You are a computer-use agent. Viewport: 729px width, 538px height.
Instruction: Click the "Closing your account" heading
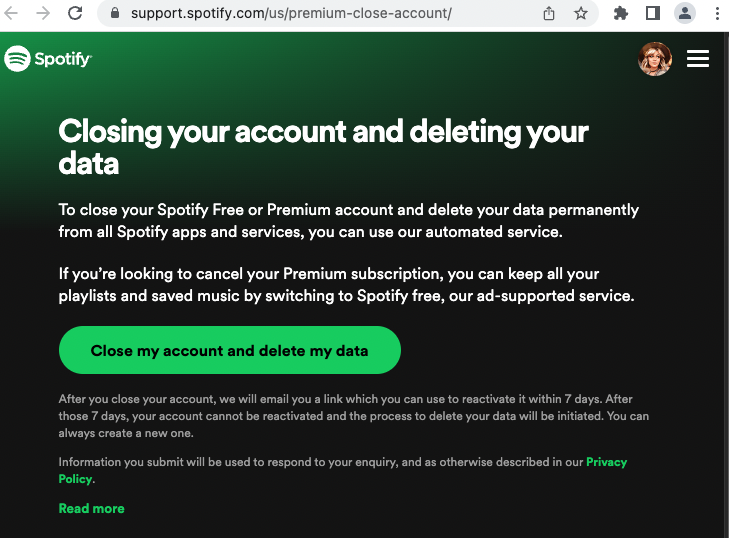click(323, 146)
